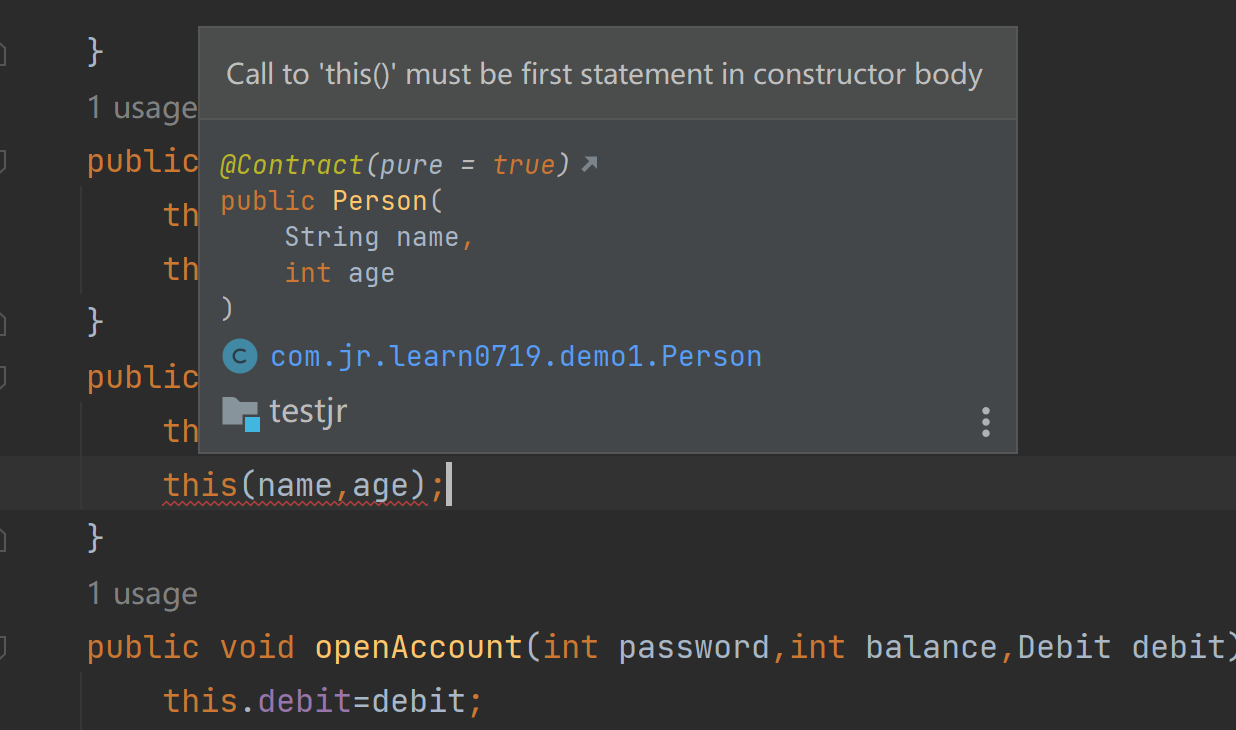
Task: Click the external annotation arrow beside @Contract
Action: click(x=590, y=163)
